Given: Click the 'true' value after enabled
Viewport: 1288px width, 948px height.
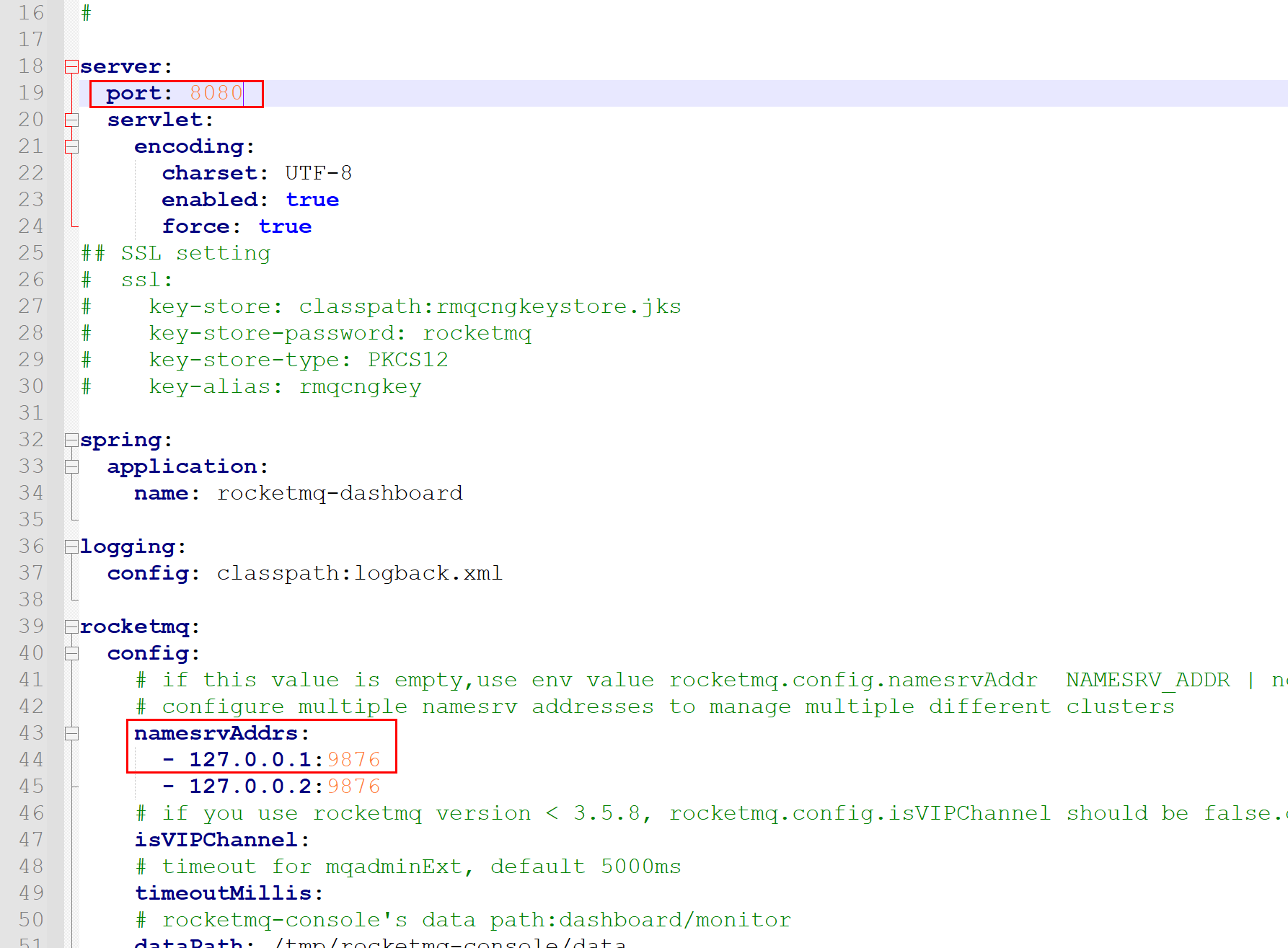Looking at the screenshot, I should pyautogui.click(x=312, y=200).
